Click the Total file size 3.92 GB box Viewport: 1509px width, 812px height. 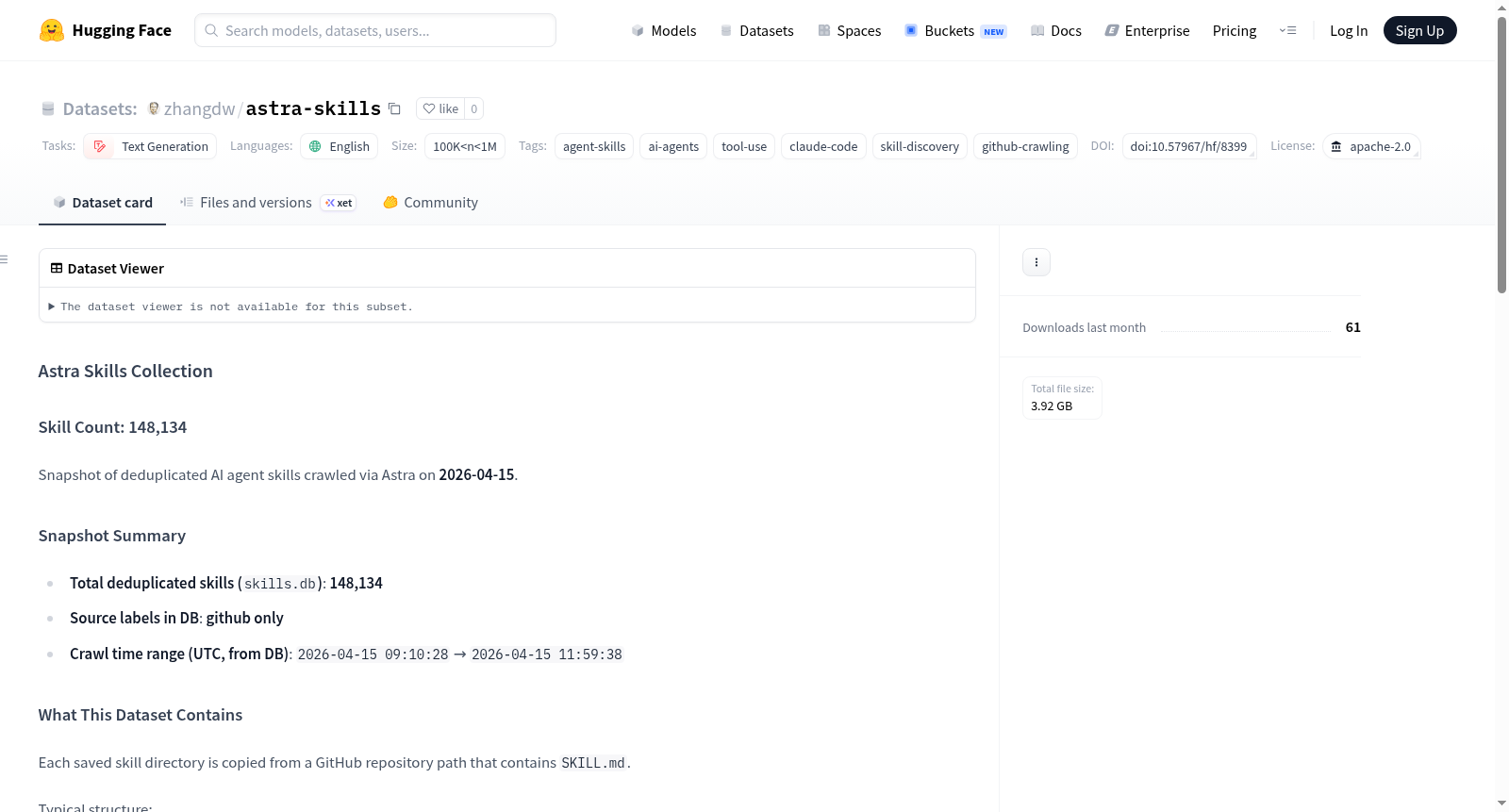[1062, 398]
